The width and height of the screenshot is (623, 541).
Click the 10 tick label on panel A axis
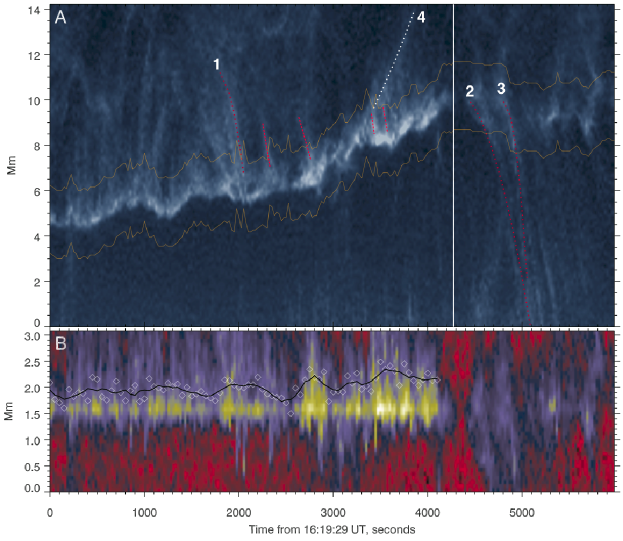34,101
